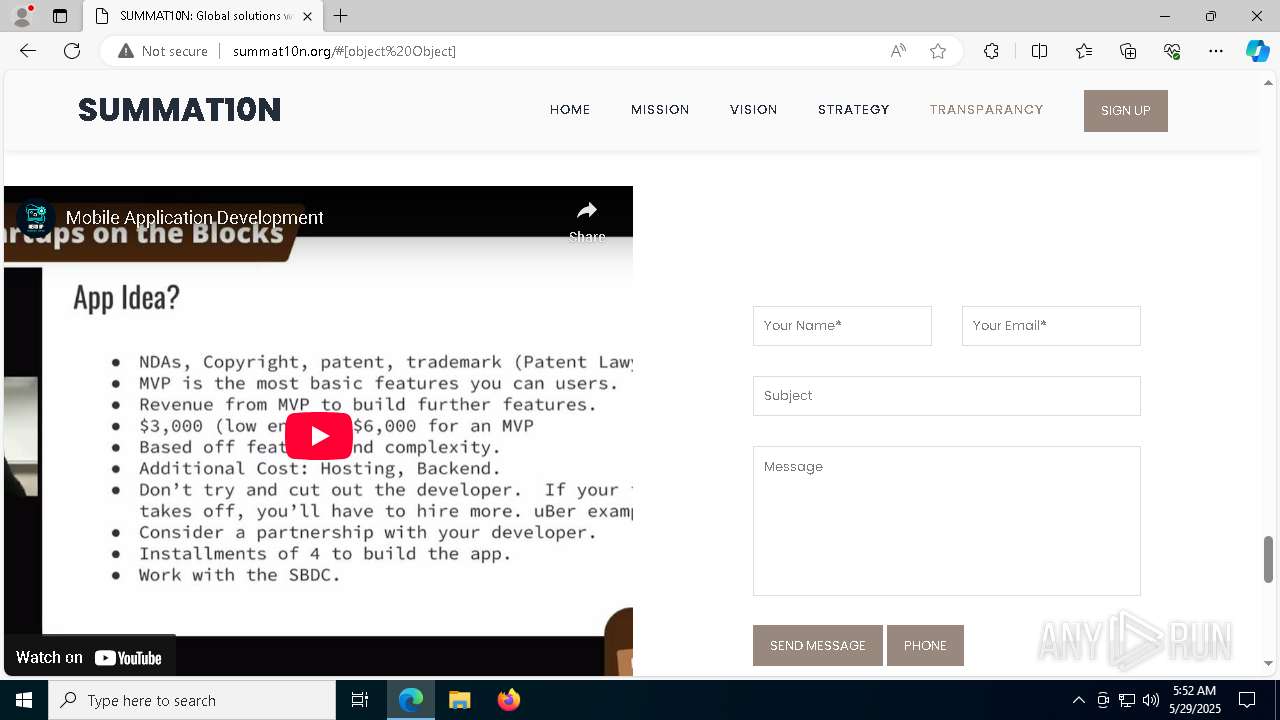The height and width of the screenshot is (720, 1280).
Task: Click the browser profile avatar icon
Action: click(x=22, y=16)
